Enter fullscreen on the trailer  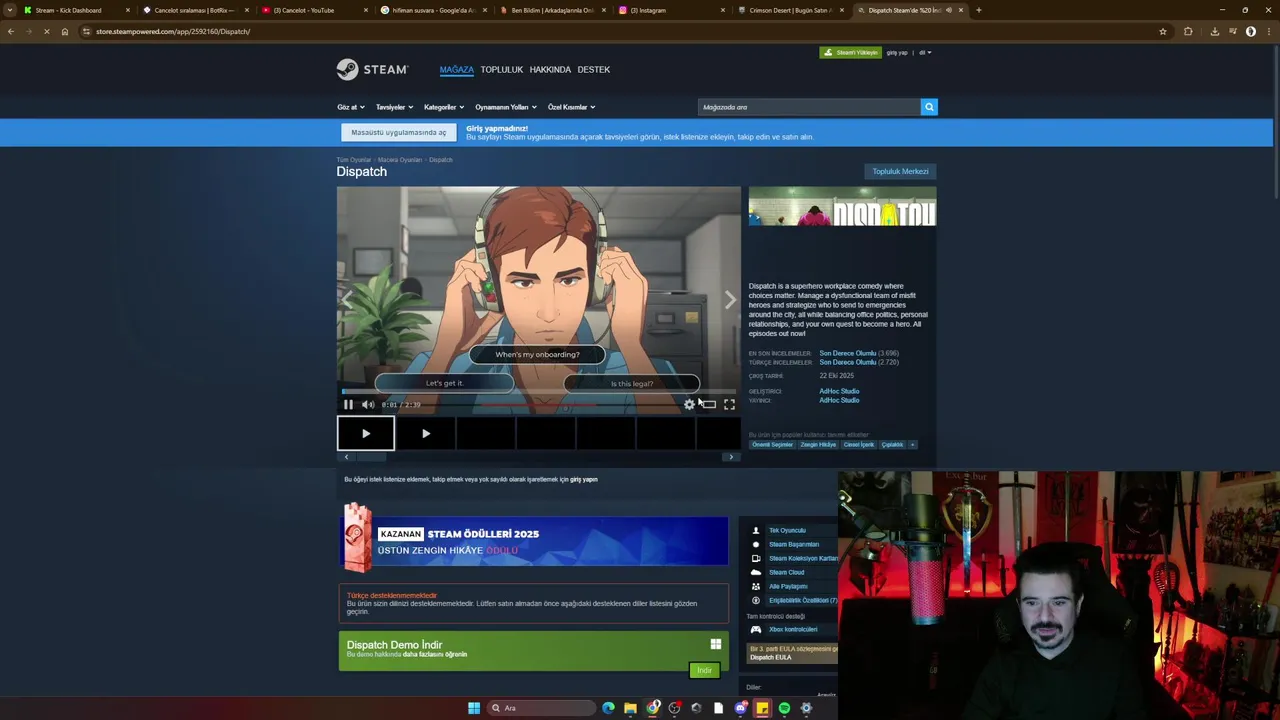pyautogui.click(x=729, y=404)
